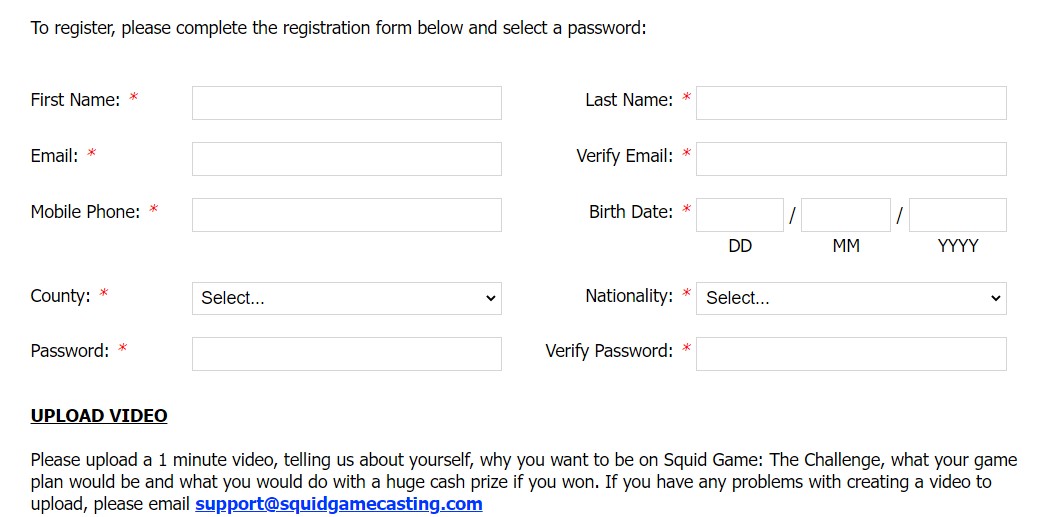This screenshot has height=517, width=1051.
Task: Click the Verify Password label
Action: [609, 351]
